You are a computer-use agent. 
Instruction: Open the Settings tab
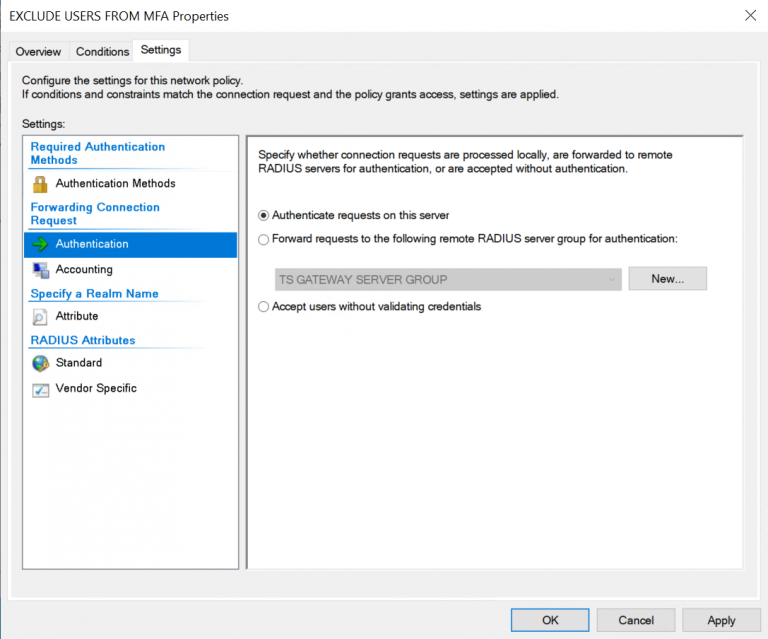(x=161, y=50)
